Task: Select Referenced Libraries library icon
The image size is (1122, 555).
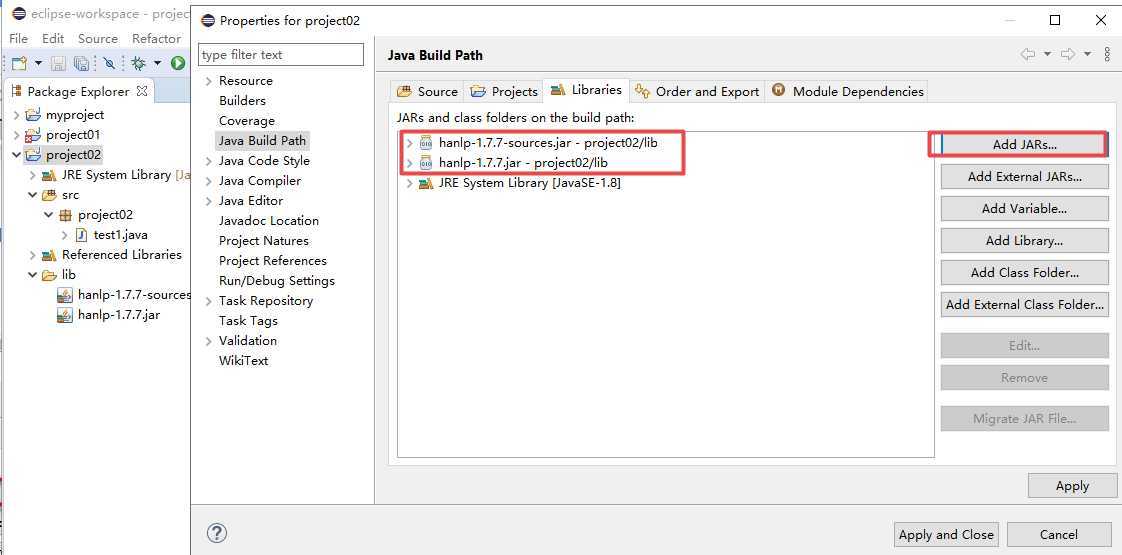Action: point(49,255)
